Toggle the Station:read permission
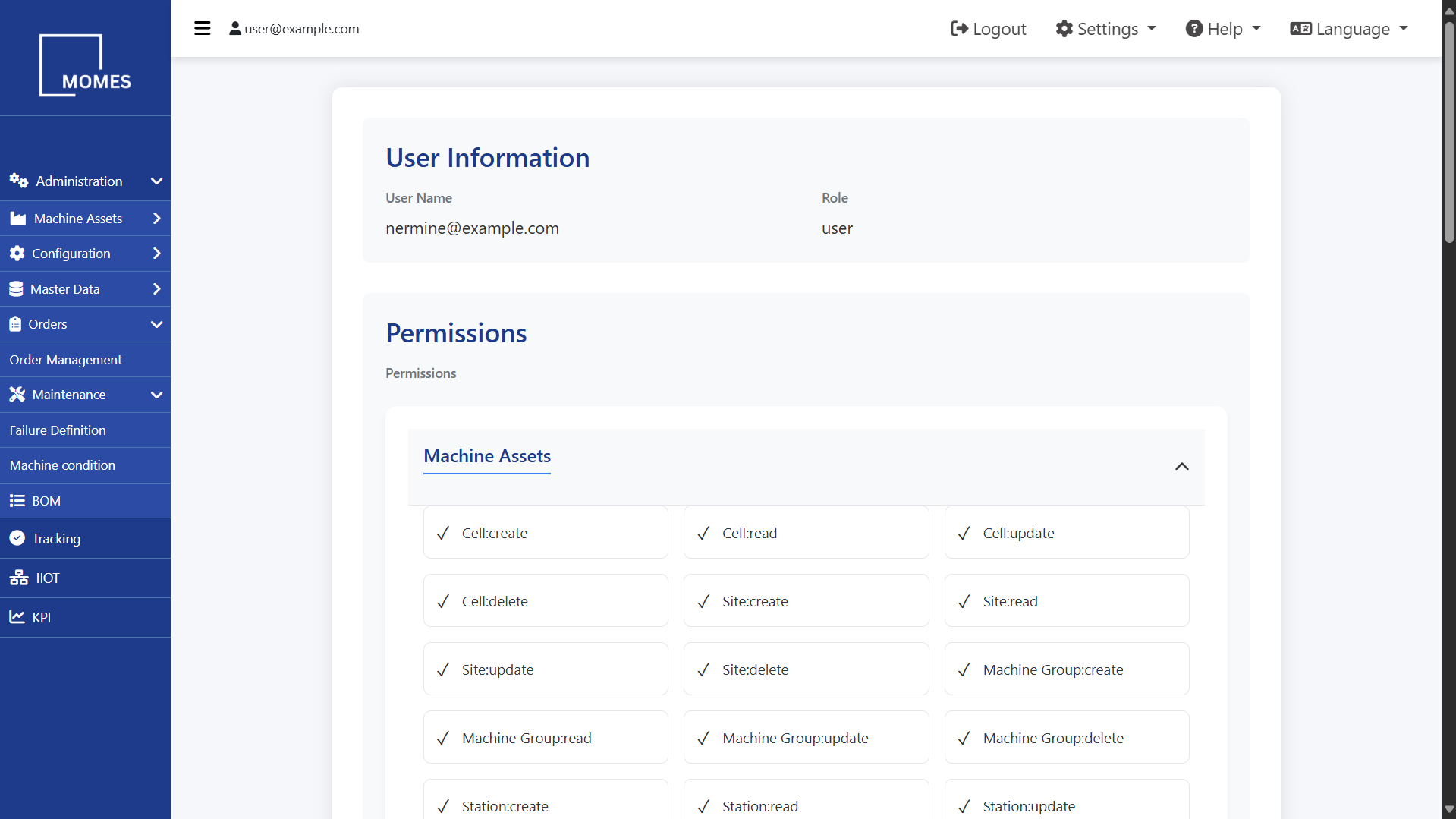Image resolution: width=1456 pixels, height=819 pixels. [806, 799]
